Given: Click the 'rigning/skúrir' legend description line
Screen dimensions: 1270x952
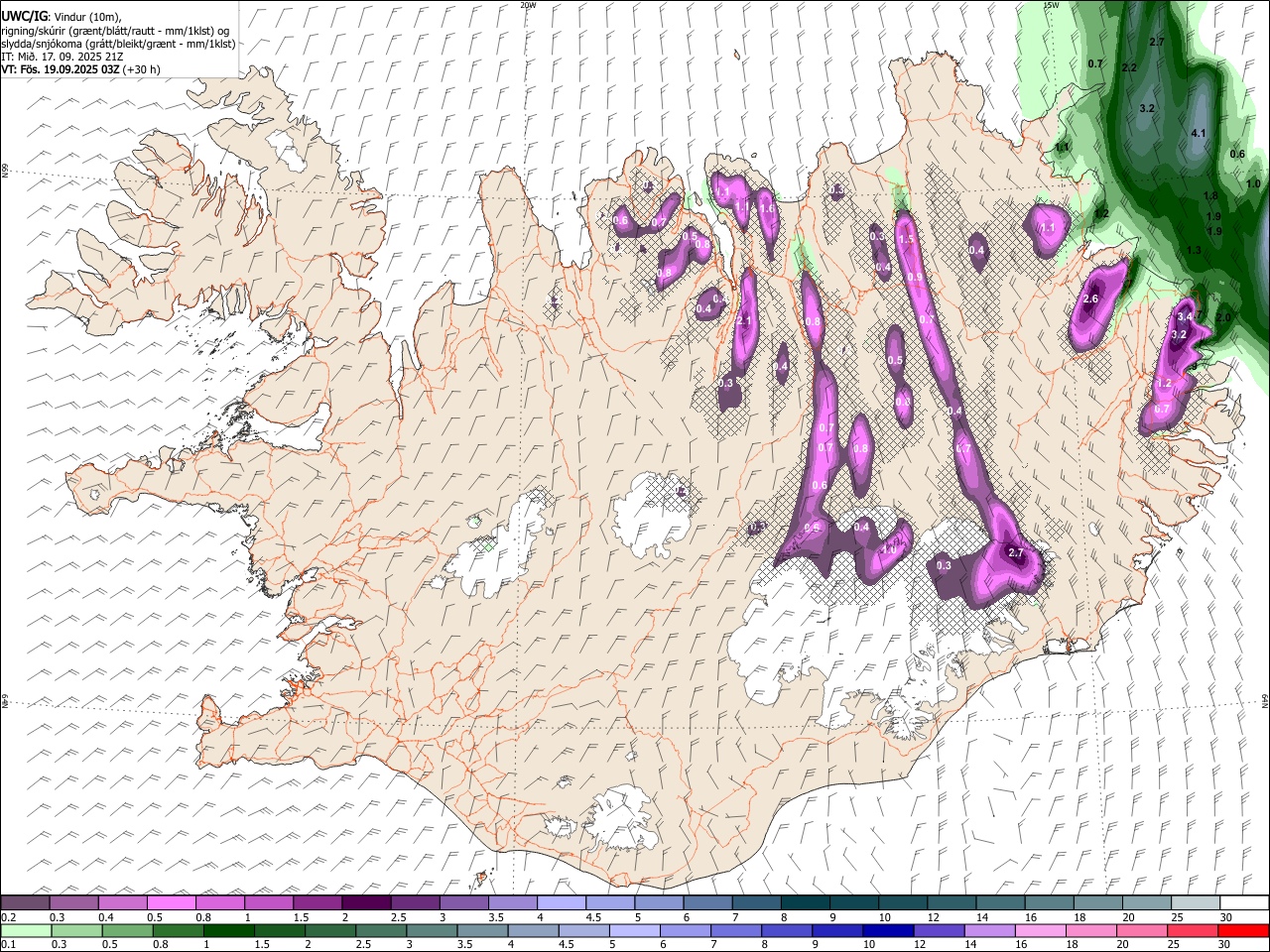Looking at the screenshot, I should click(115, 31).
